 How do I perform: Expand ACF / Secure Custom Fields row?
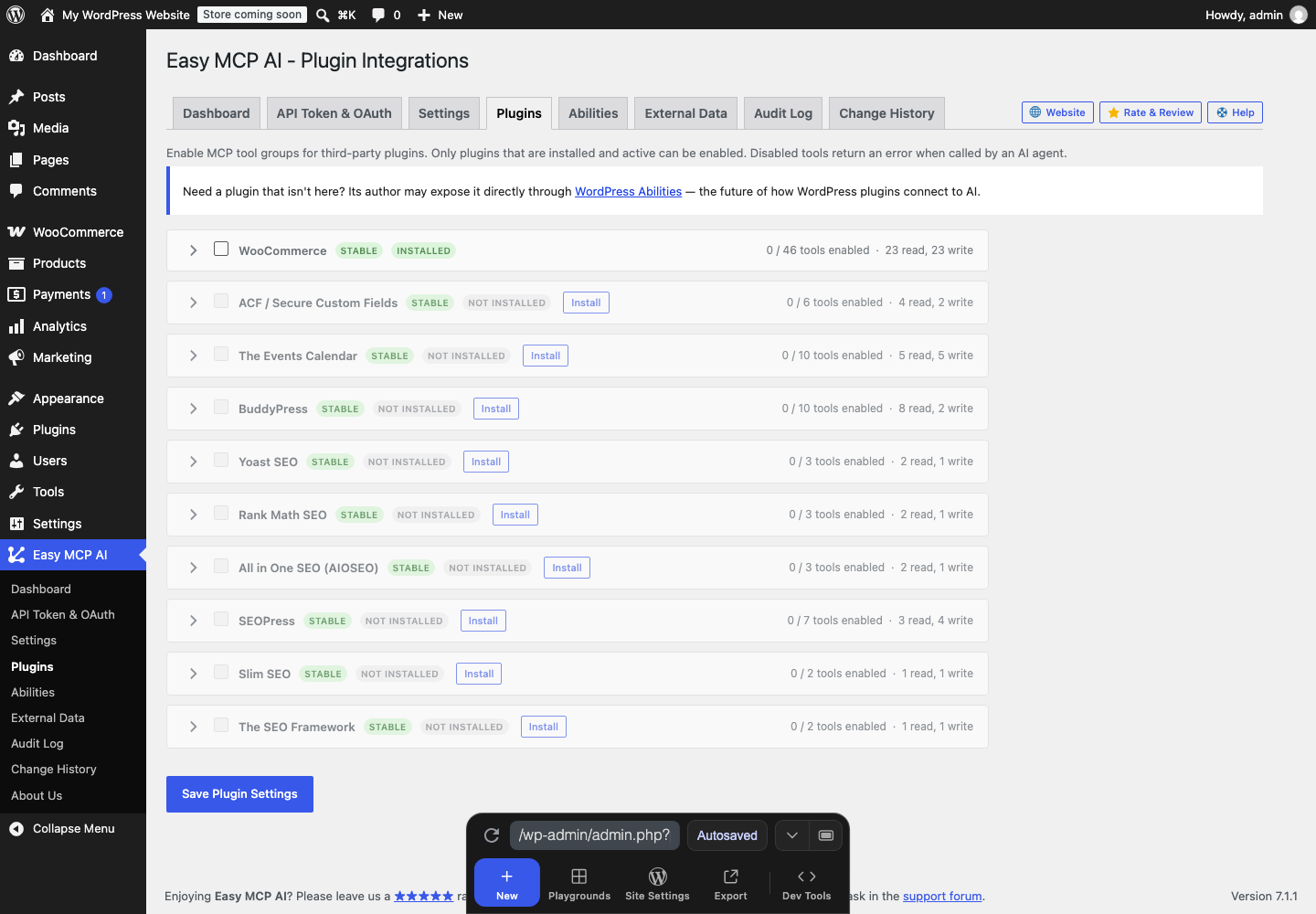(x=193, y=303)
